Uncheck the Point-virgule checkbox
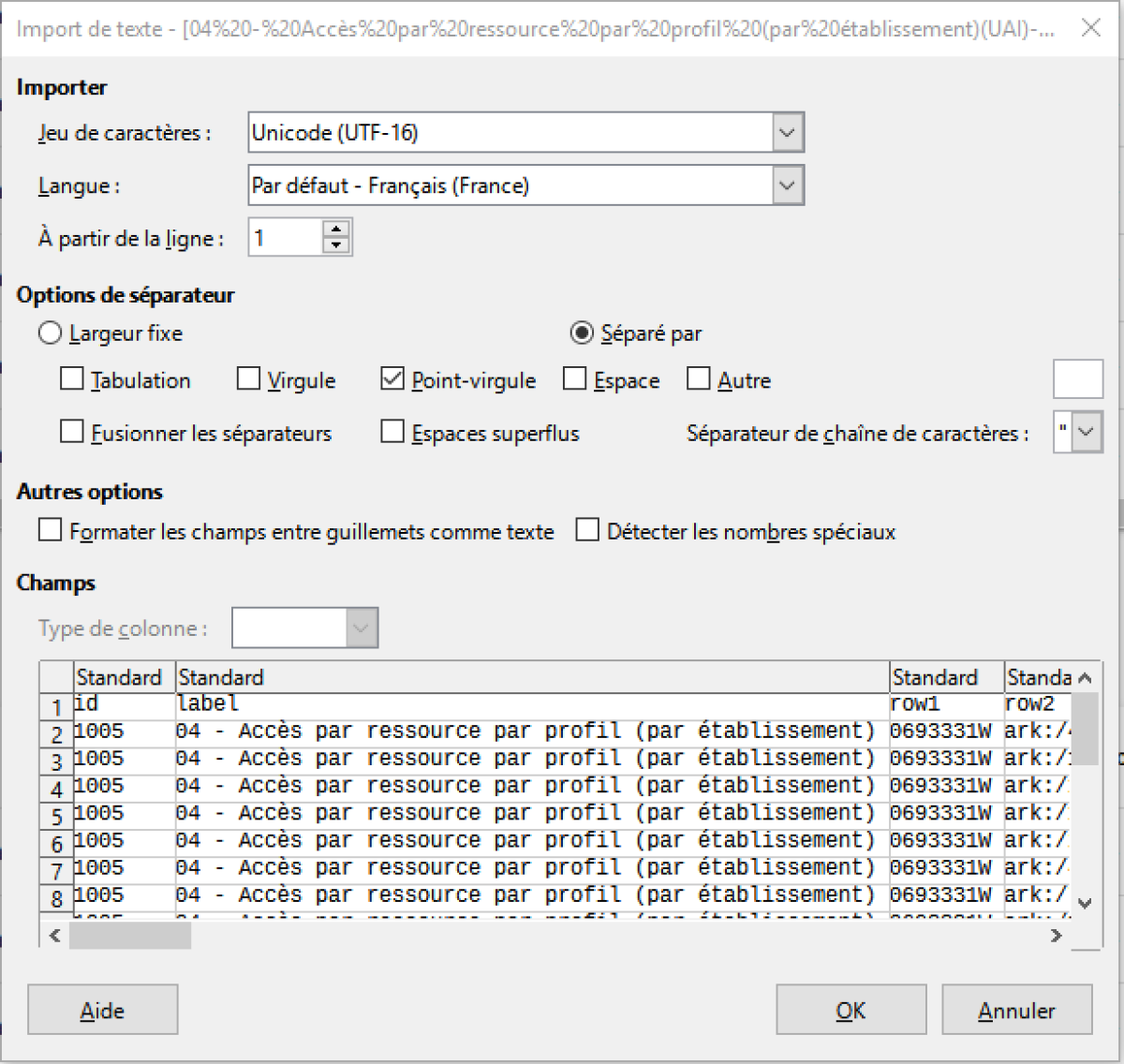The width and height of the screenshot is (1124, 1064). point(392,379)
